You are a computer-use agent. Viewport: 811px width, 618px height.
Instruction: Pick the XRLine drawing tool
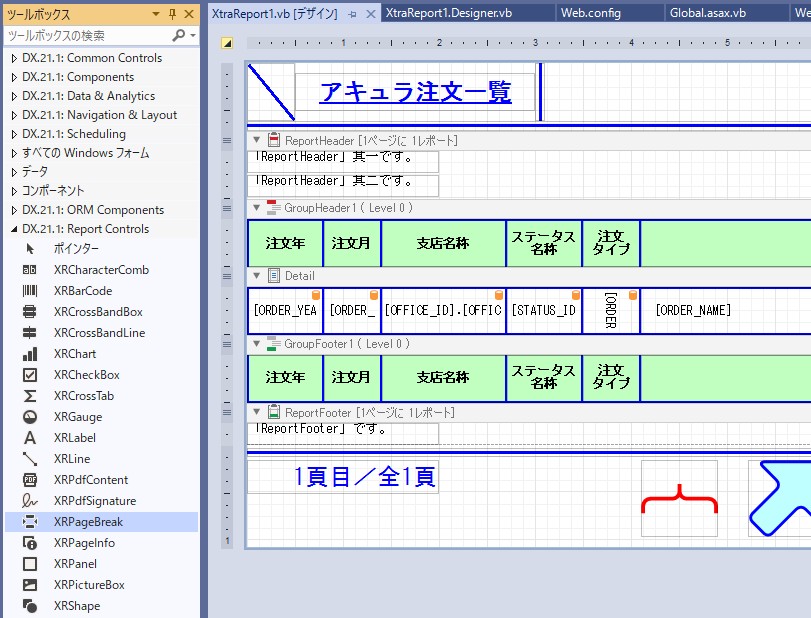(x=72, y=459)
